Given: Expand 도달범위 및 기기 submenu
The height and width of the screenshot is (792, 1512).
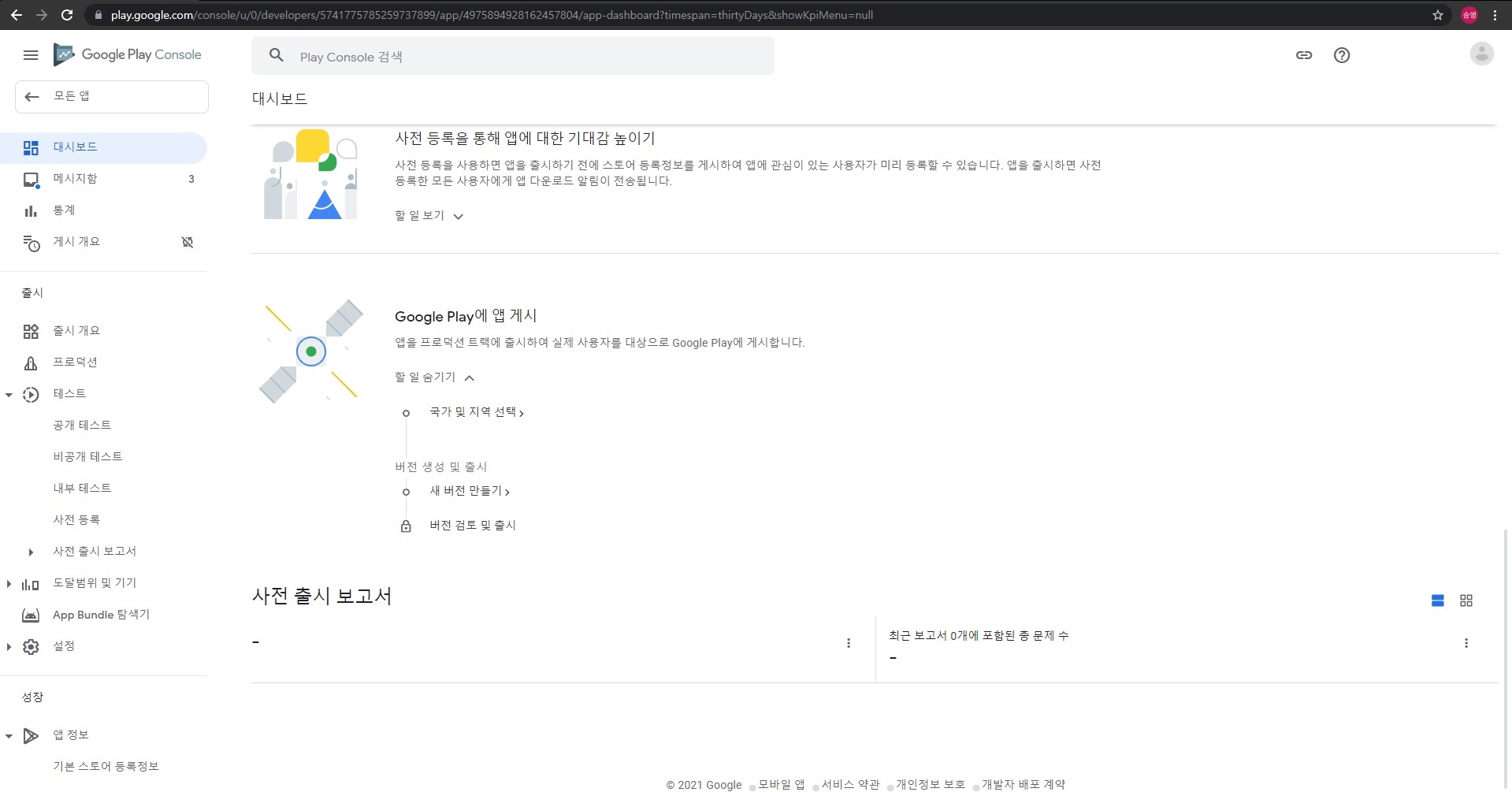Looking at the screenshot, I should [9, 584].
